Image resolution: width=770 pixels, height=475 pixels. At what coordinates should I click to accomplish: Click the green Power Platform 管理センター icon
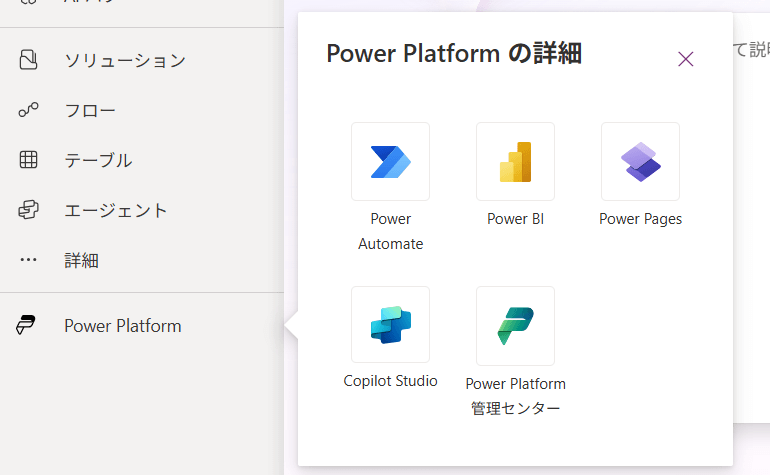515,325
